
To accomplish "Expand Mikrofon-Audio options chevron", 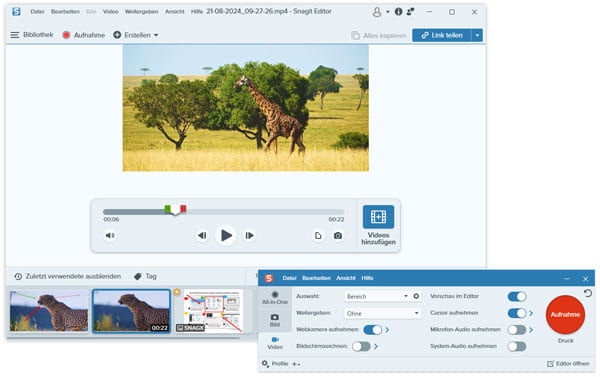I will tap(531, 330).
